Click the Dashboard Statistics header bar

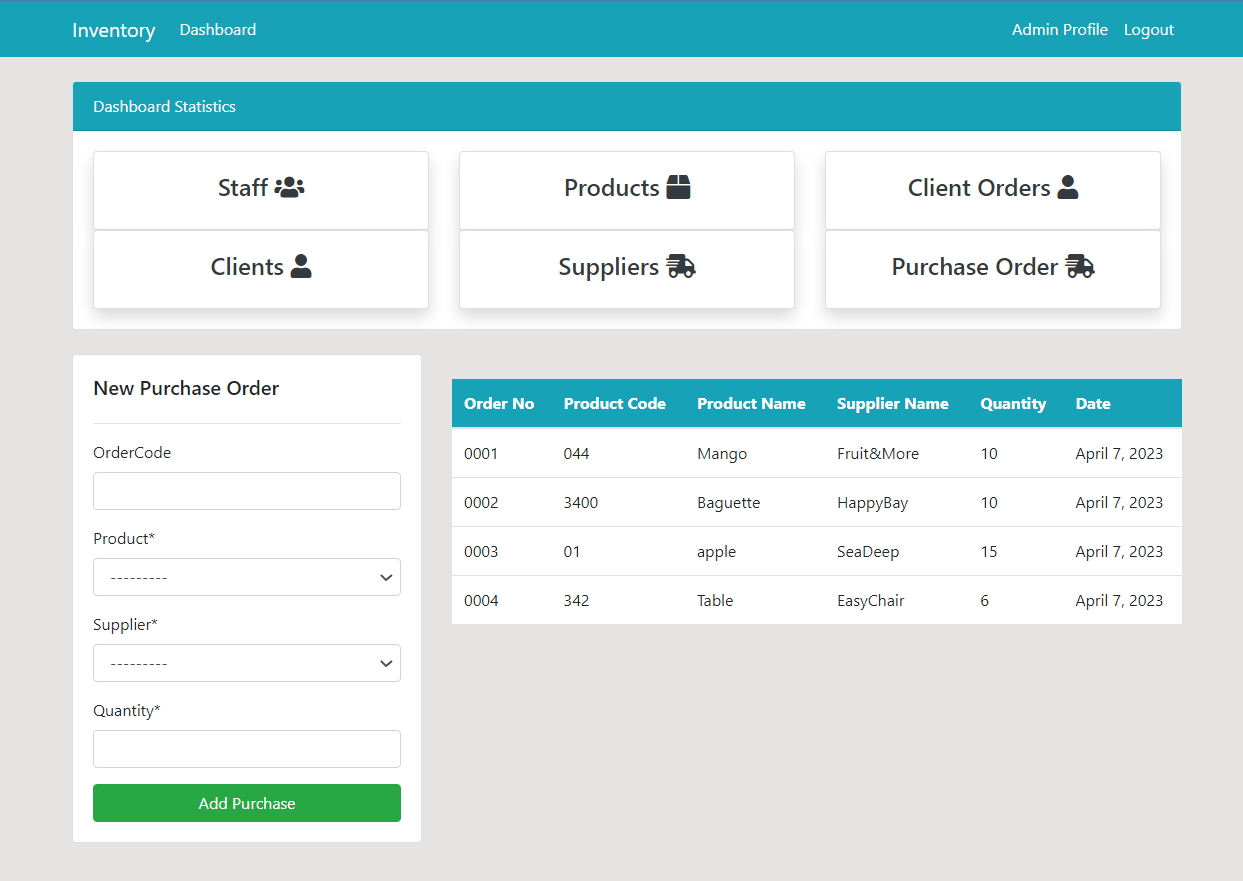point(626,106)
